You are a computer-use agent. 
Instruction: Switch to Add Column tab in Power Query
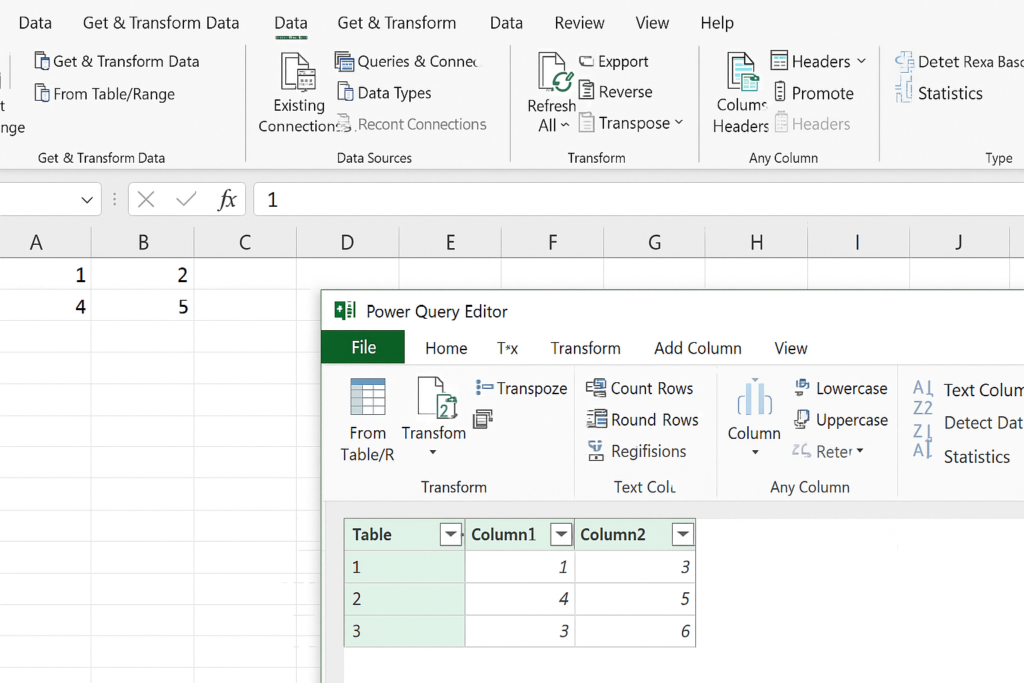(x=697, y=348)
